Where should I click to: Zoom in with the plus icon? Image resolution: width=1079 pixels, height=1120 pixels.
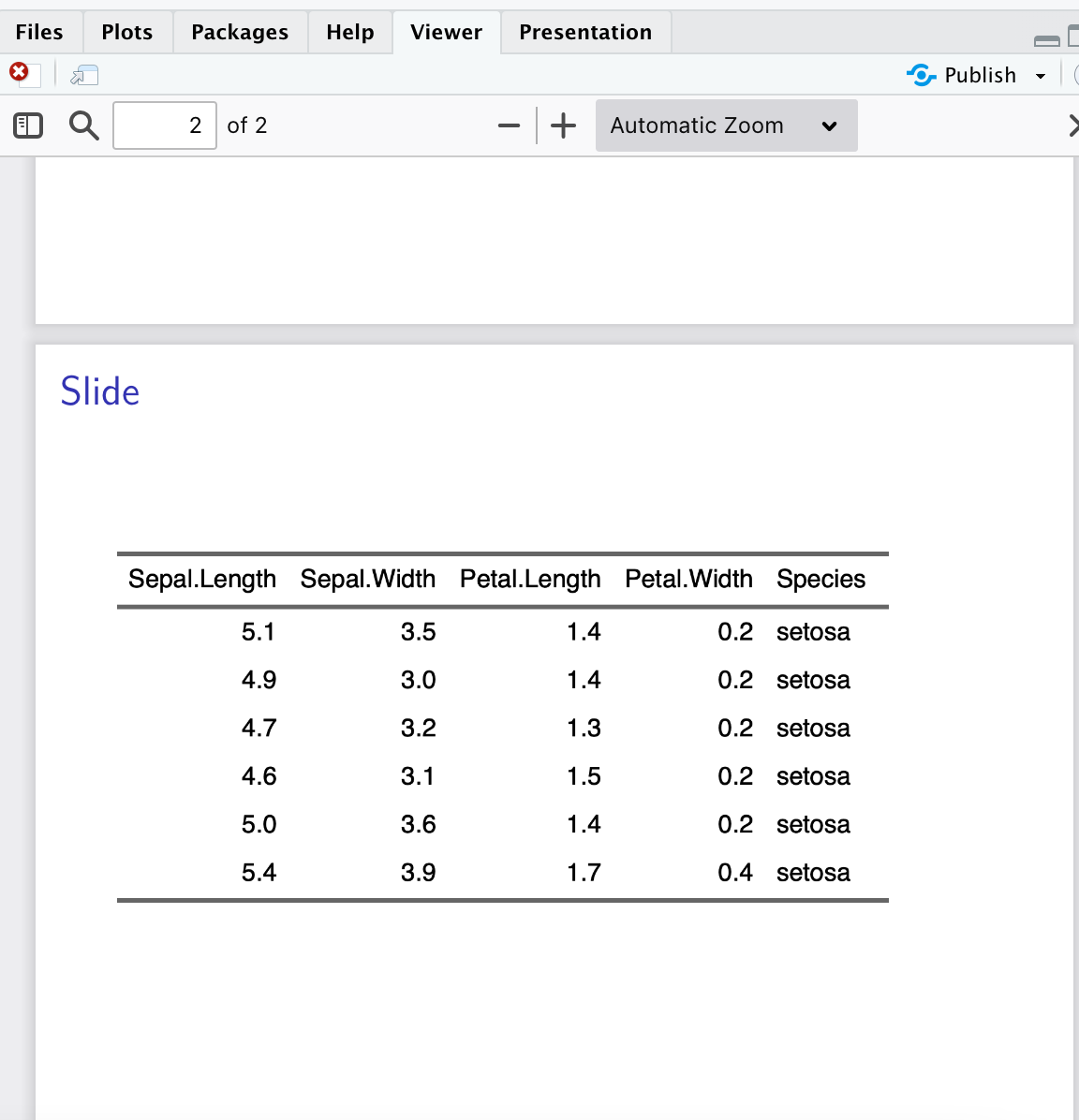(x=563, y=125)
